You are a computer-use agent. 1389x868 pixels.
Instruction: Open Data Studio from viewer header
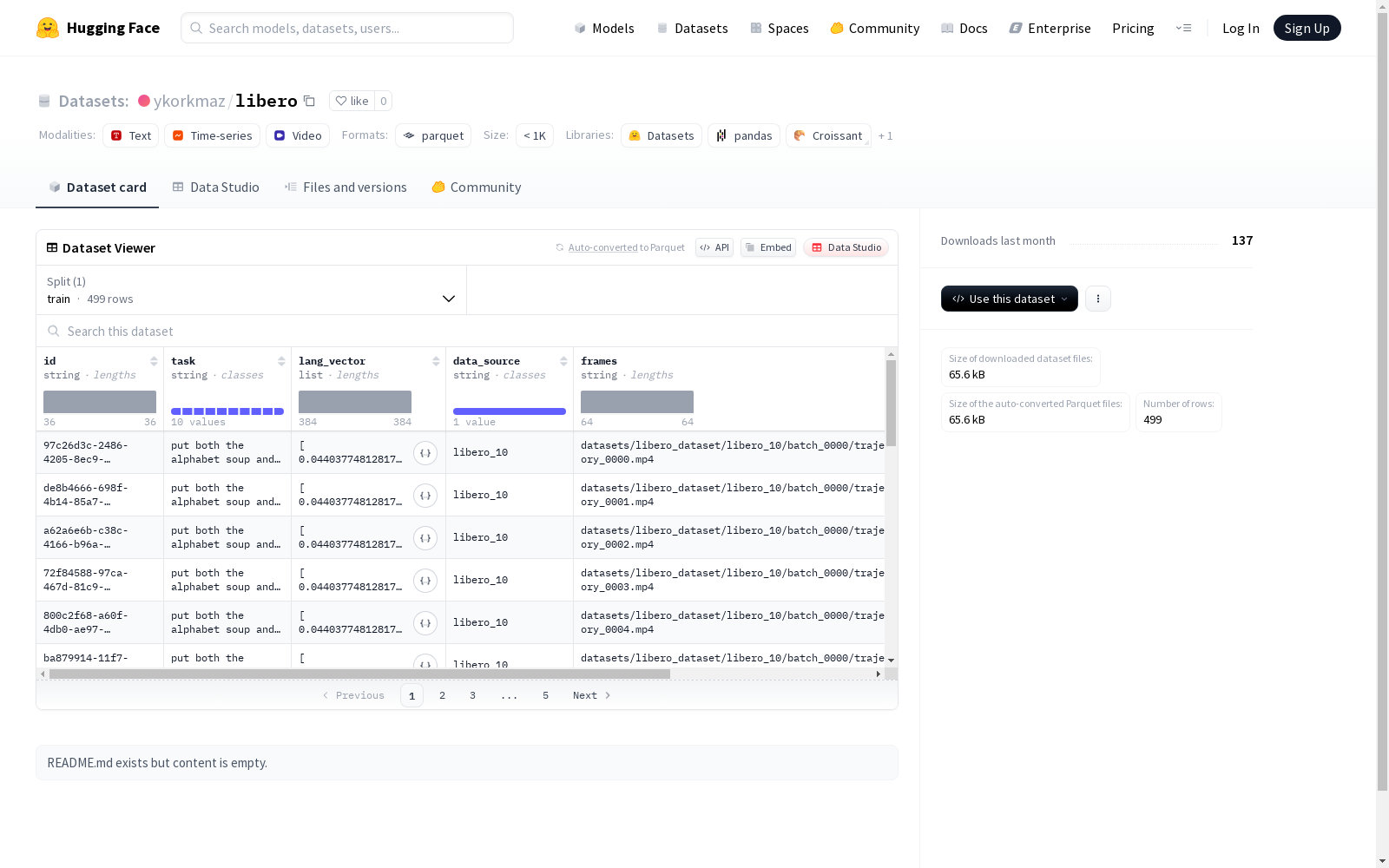point(846,247)
